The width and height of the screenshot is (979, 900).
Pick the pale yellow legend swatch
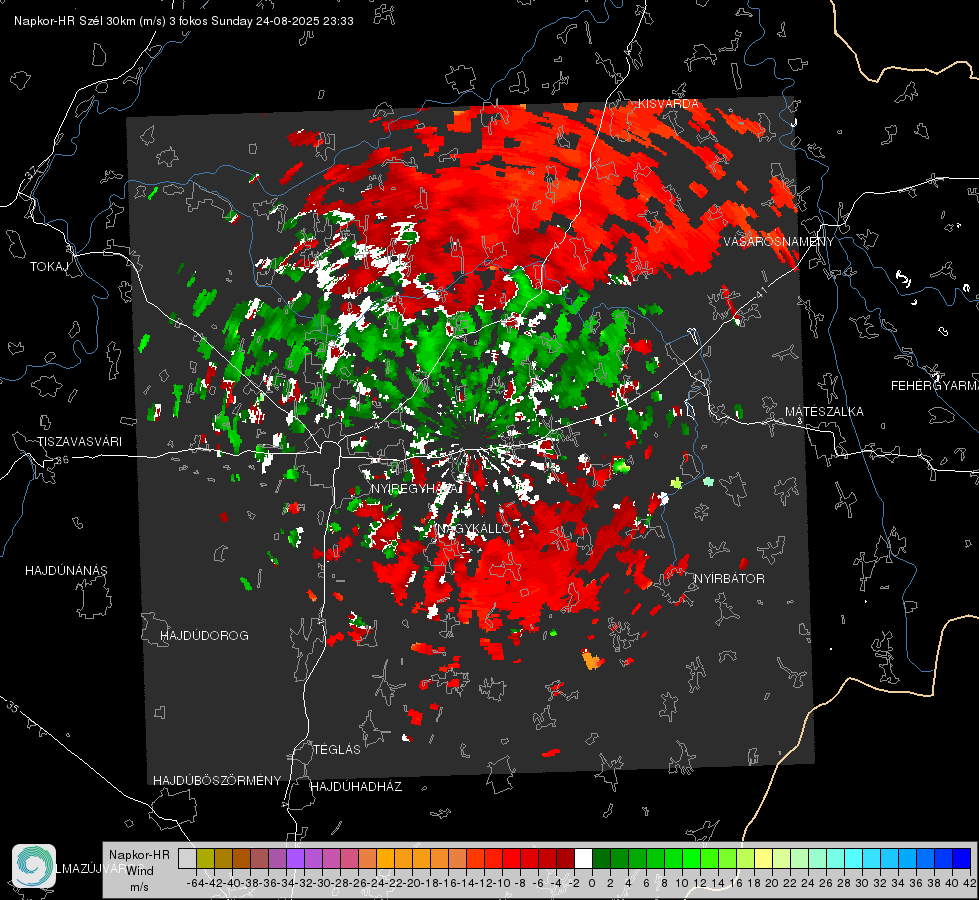point(764,858)
